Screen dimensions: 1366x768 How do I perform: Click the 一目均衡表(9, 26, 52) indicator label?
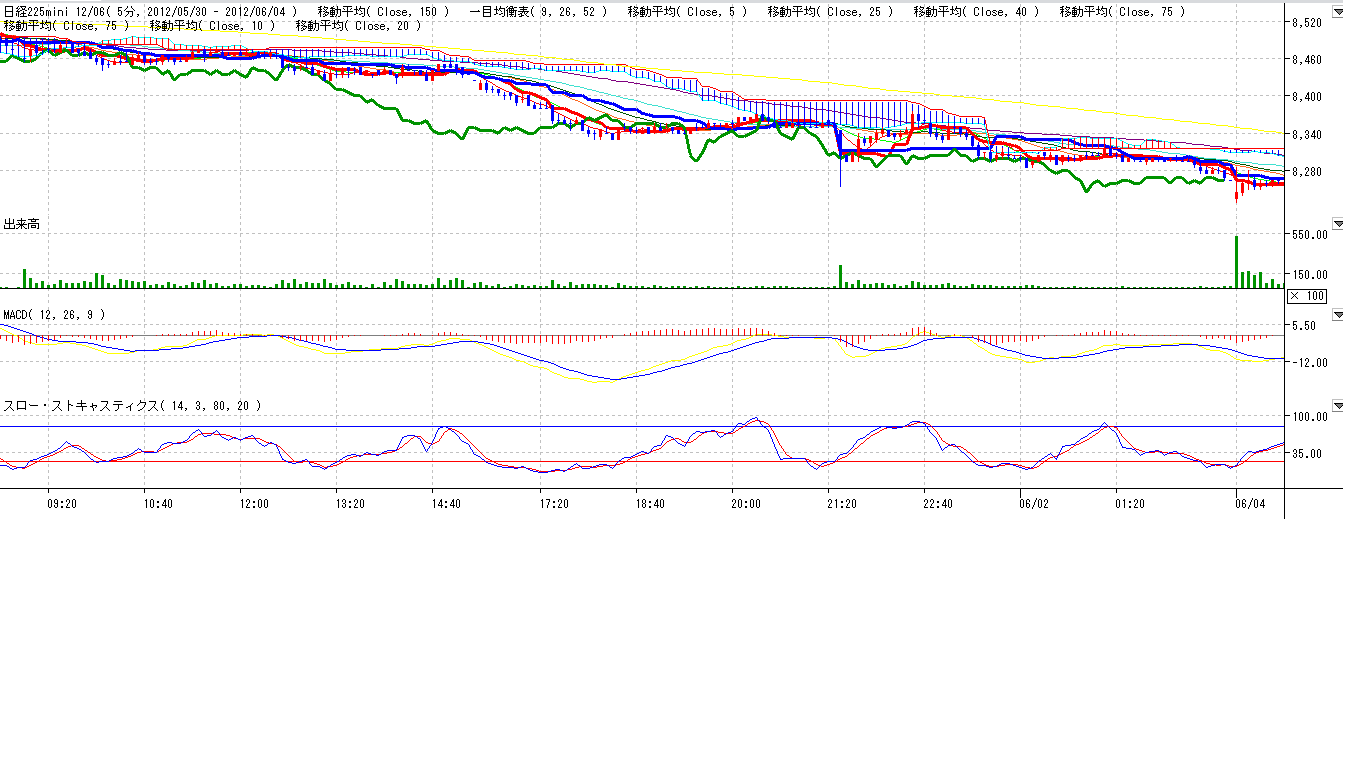tap(537, 11)
